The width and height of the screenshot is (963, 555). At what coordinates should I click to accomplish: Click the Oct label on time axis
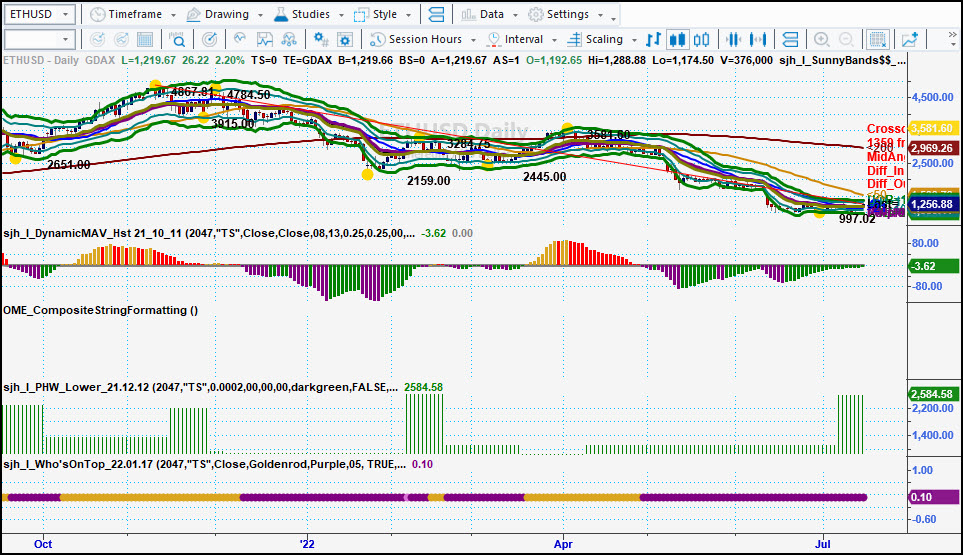click(43, 544)
